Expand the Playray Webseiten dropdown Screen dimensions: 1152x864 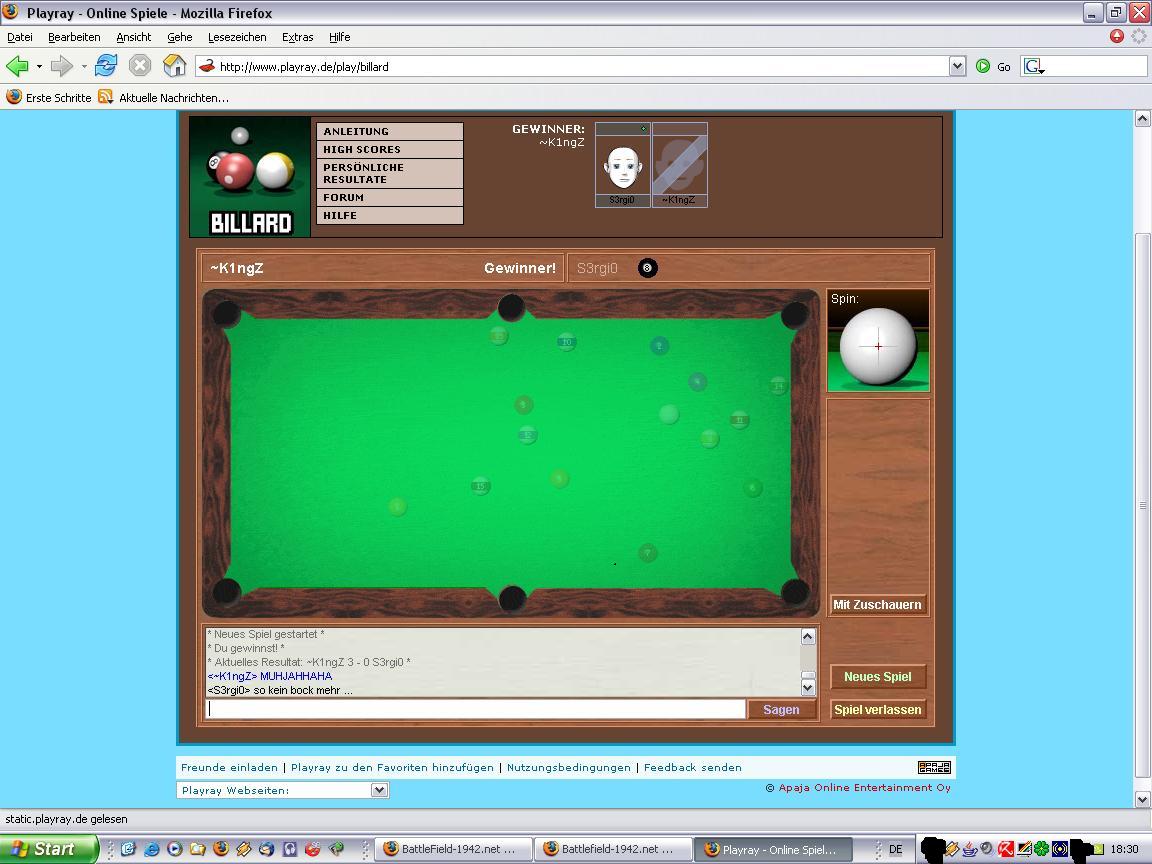point(379,790)
